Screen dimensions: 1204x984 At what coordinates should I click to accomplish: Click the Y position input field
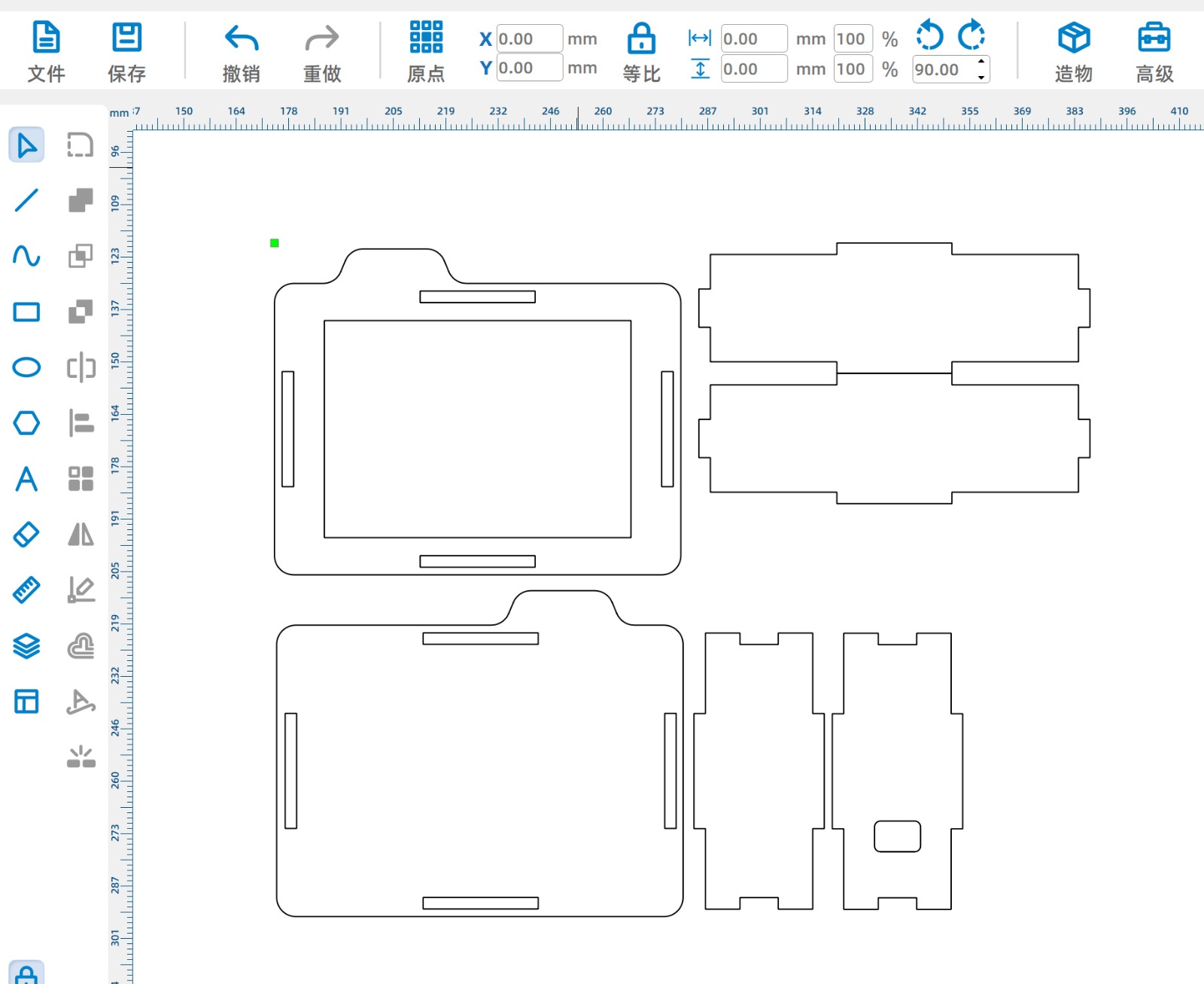[529, 68]
